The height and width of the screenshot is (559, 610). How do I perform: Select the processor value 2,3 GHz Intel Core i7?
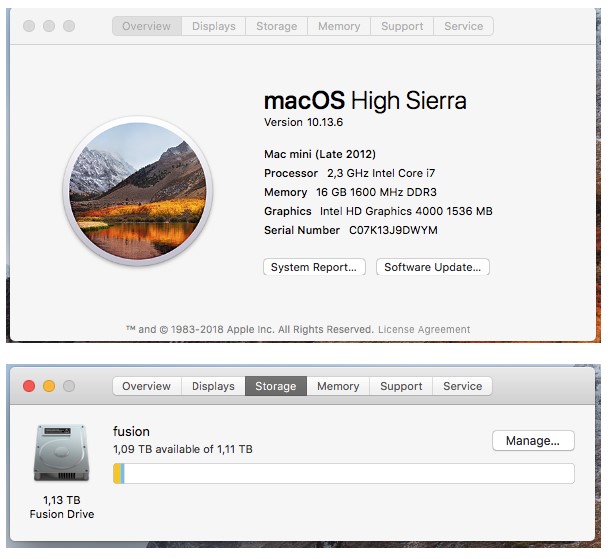pos(381,173)
